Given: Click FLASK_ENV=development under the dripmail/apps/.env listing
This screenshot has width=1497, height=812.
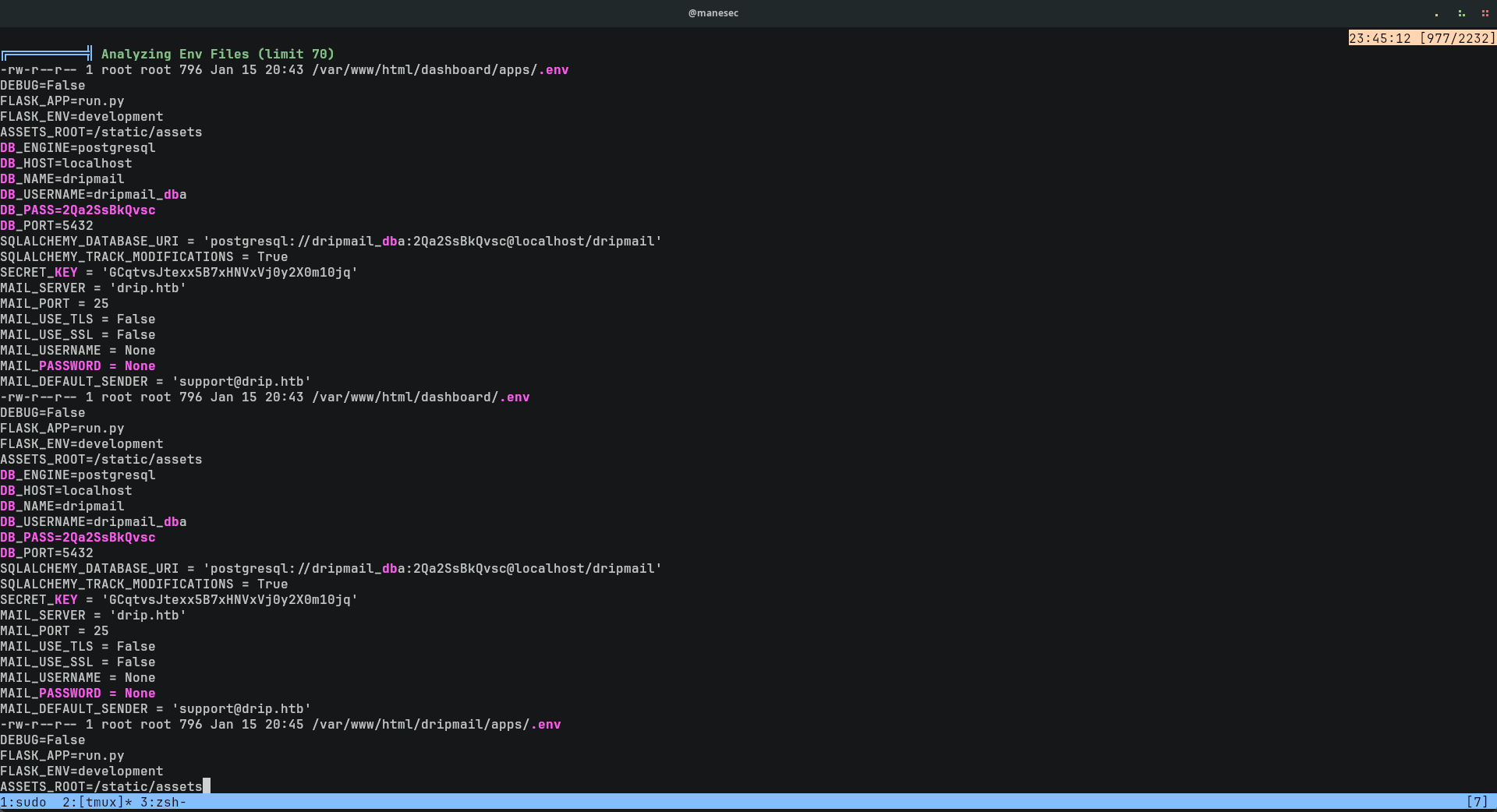Looking at the screenshot, I should tap(82, 771).
